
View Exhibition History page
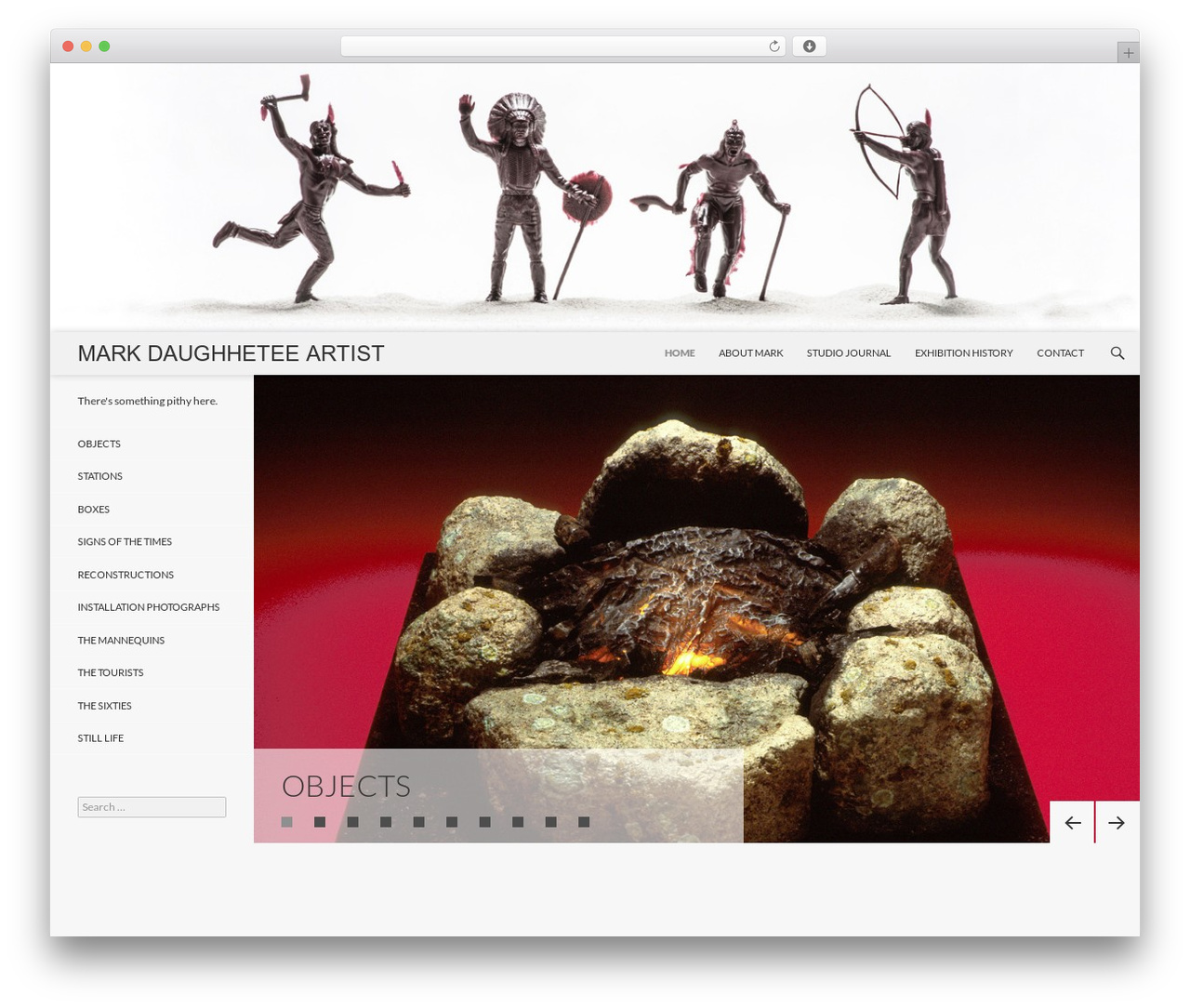pos(963,353)
